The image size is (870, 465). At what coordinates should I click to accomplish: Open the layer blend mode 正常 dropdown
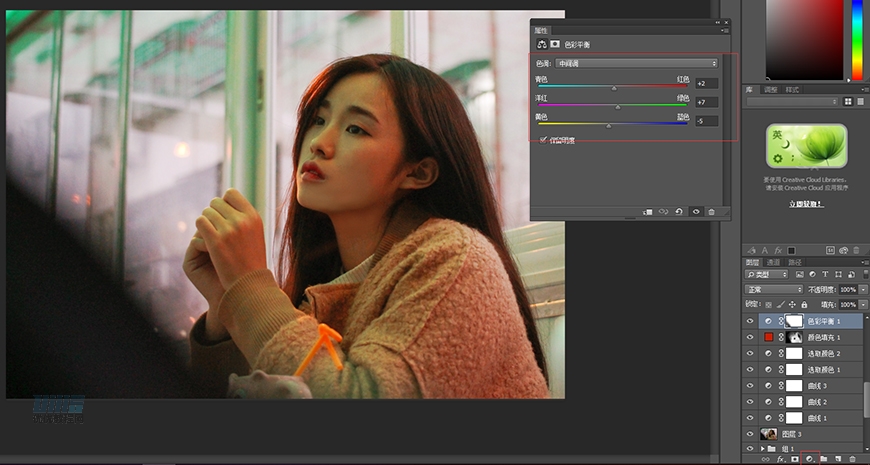coord(773,289)
